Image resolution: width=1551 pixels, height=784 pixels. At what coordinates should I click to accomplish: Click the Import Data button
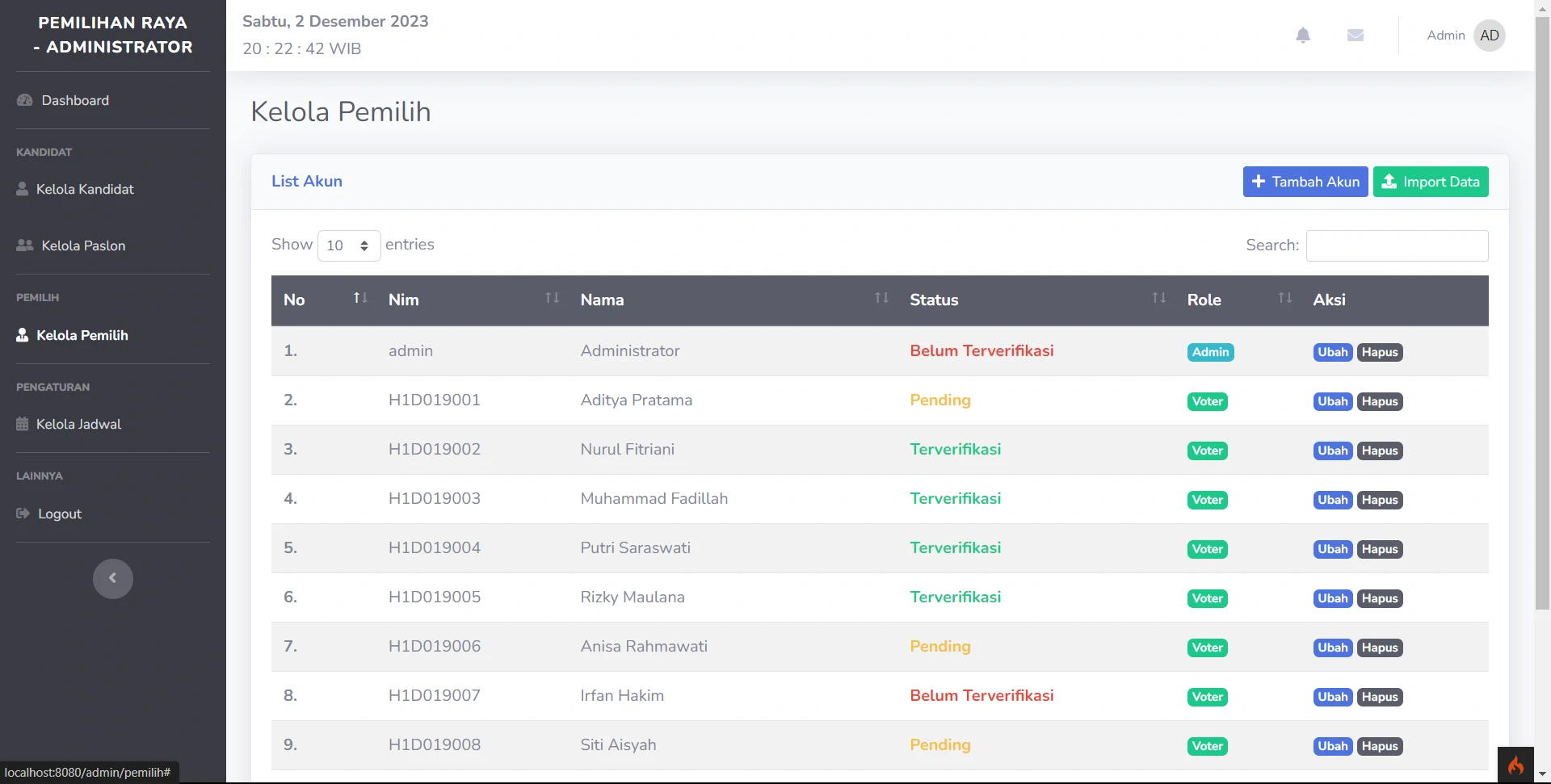point(1430,182)
